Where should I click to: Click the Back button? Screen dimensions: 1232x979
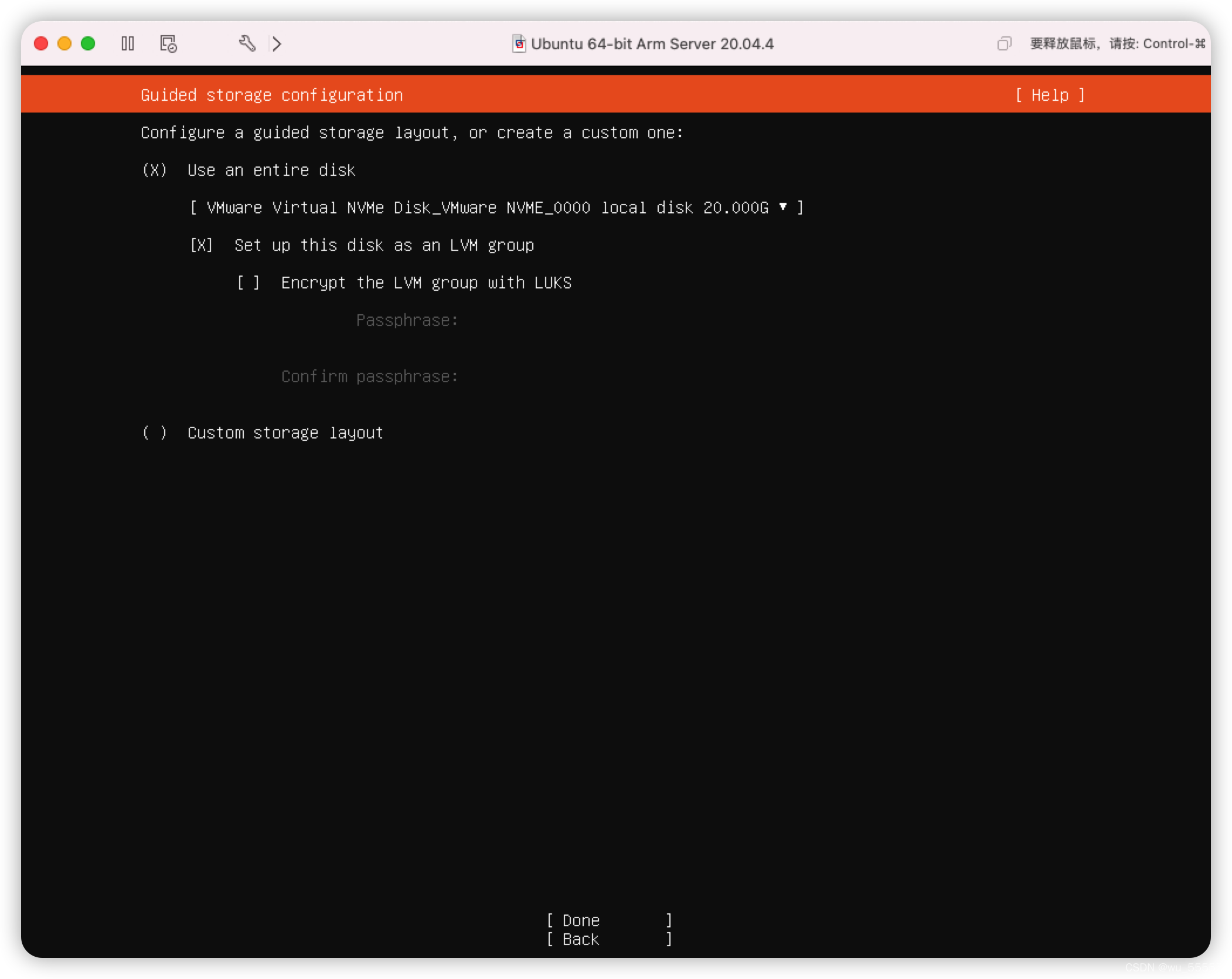point(610,939)
